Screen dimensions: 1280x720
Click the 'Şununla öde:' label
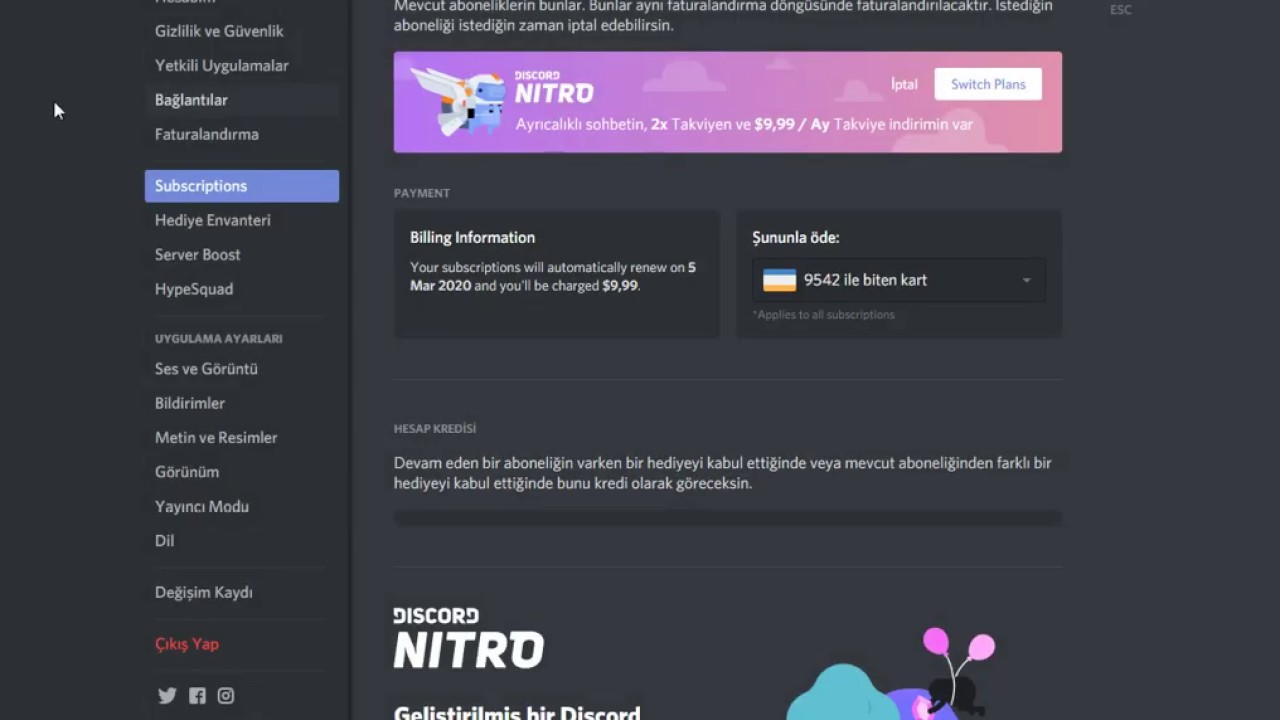pos(795,238)
